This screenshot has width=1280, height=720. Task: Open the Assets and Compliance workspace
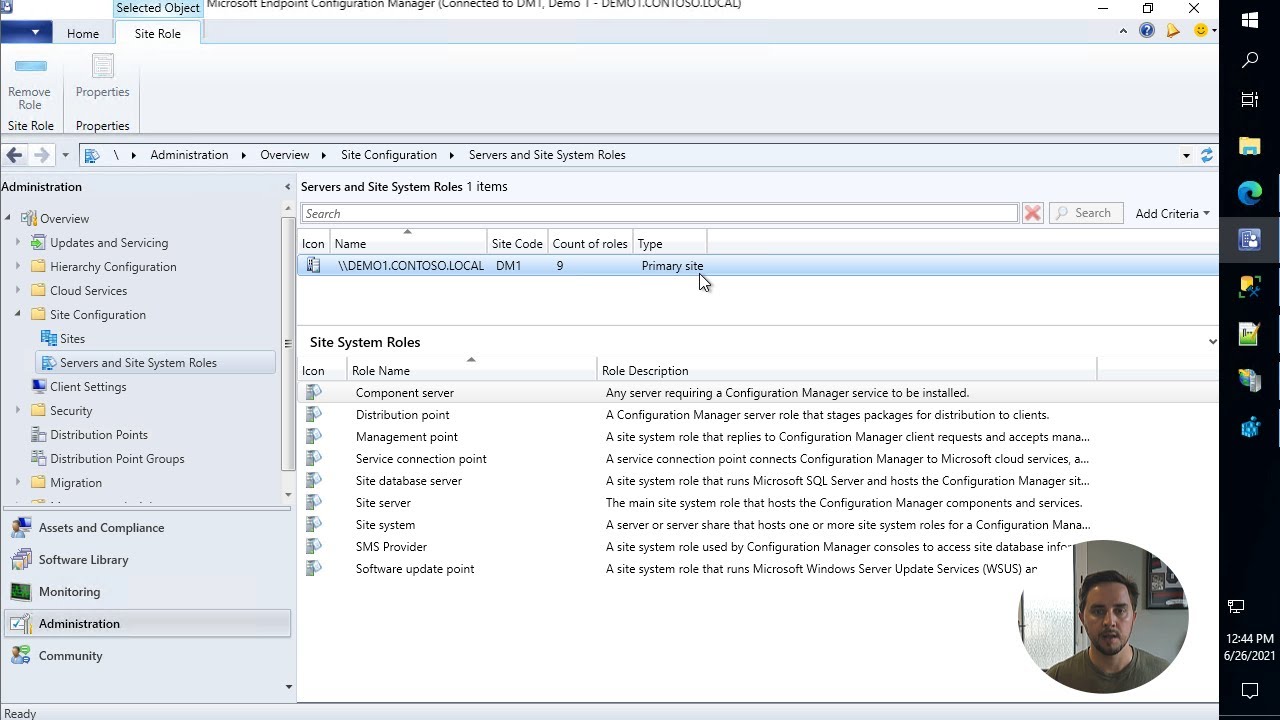147,528
